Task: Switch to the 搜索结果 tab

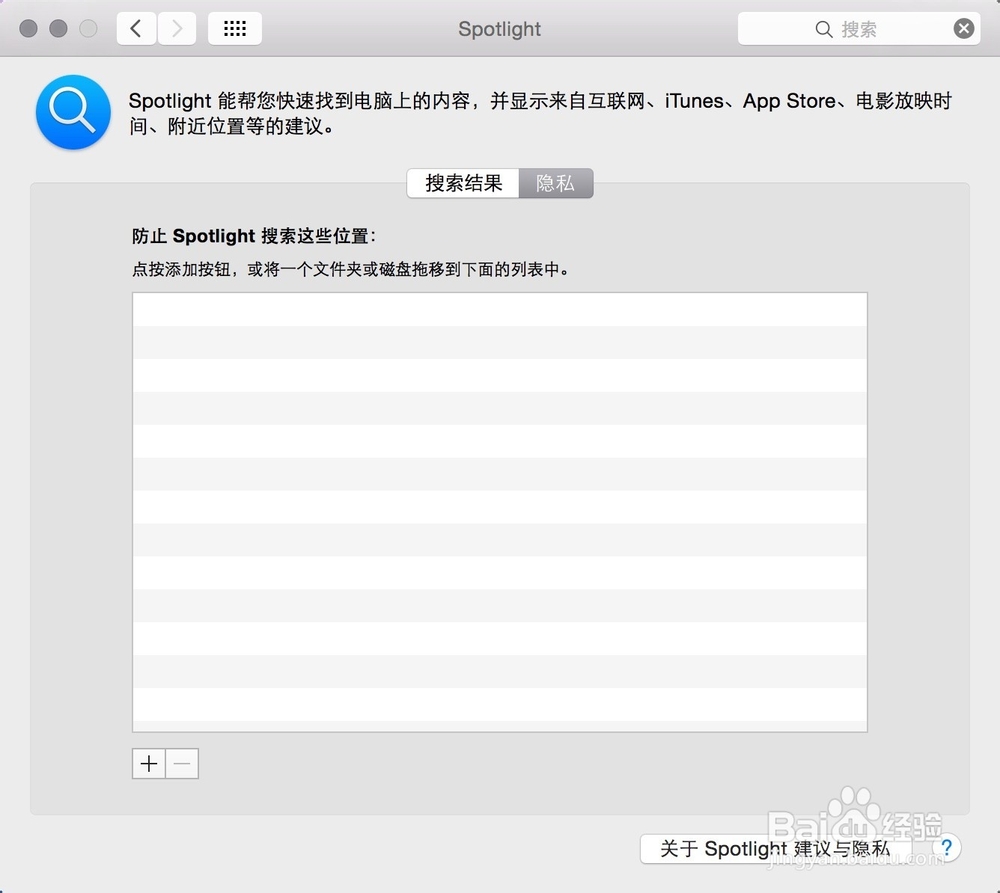Action: (462, 183)
